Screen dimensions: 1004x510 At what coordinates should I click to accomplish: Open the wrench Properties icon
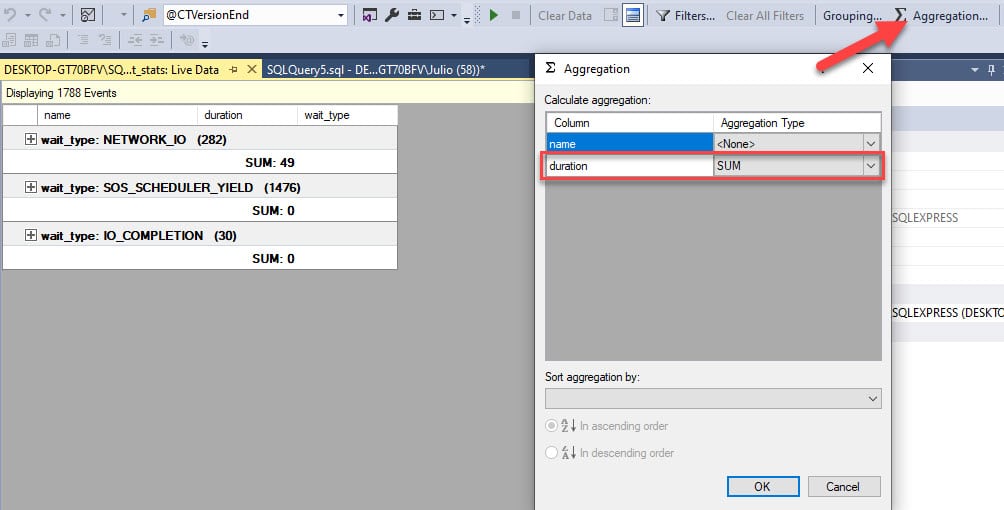392,15
